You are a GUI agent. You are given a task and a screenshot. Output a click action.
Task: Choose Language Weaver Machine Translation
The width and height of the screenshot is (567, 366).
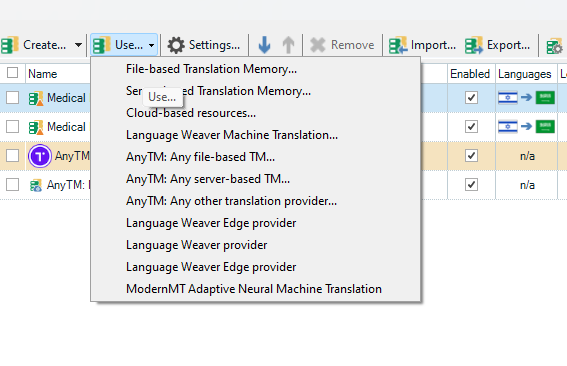click(x=255, y=135)
